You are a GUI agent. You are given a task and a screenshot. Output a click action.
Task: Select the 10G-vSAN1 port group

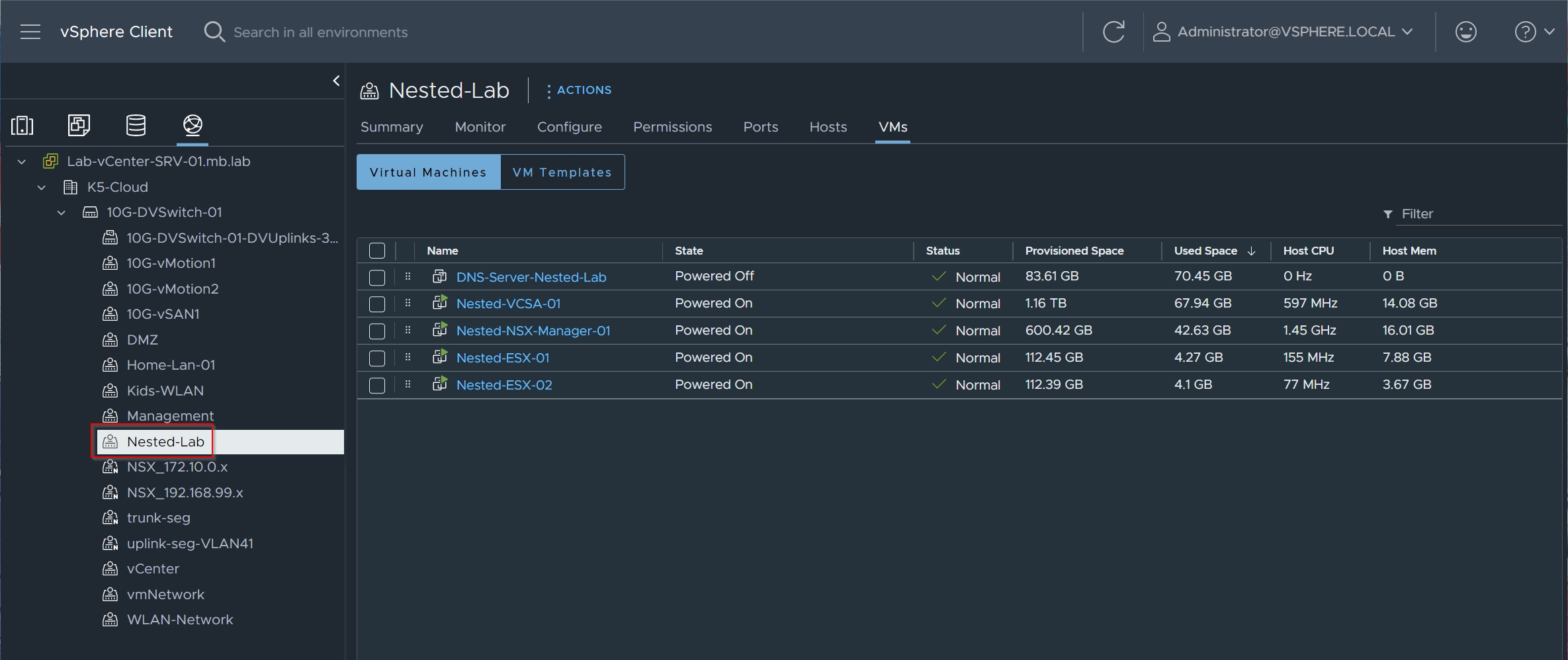pyautogui.click(x=163, y=314)
